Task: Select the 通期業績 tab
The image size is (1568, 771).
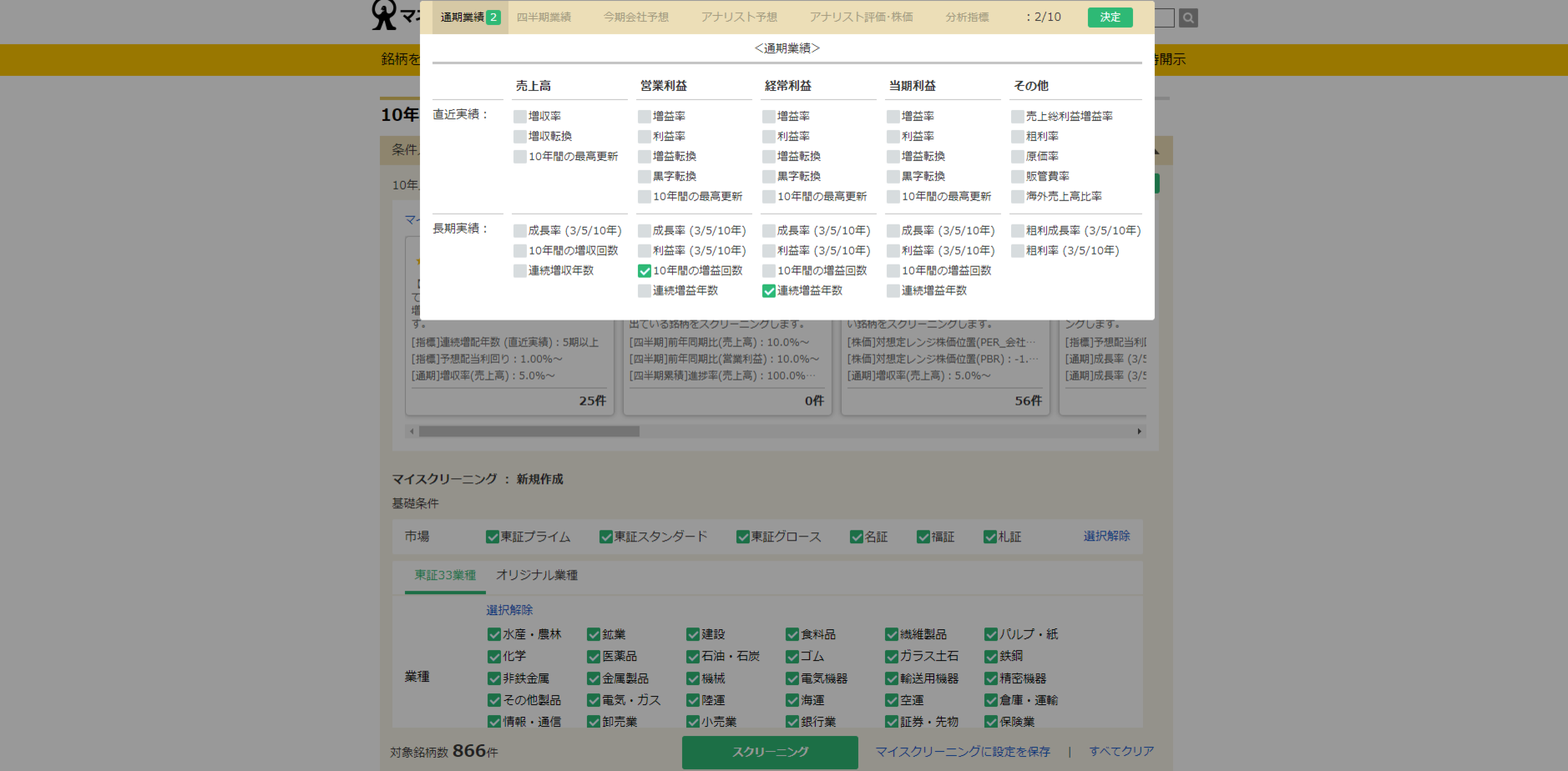Action: 470,17
